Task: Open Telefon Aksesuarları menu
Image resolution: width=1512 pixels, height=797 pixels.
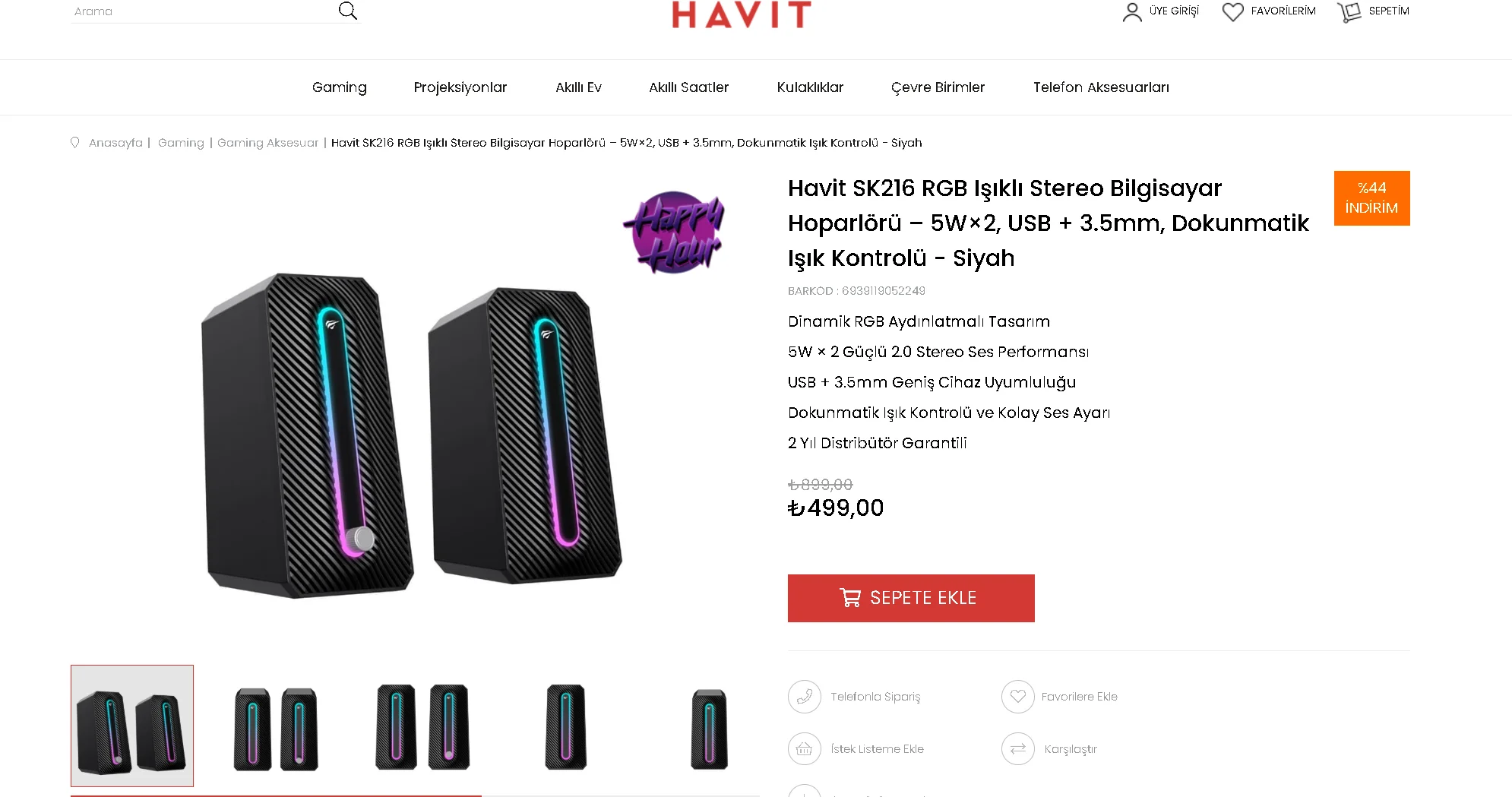Action: click(x=1101, y=87)
